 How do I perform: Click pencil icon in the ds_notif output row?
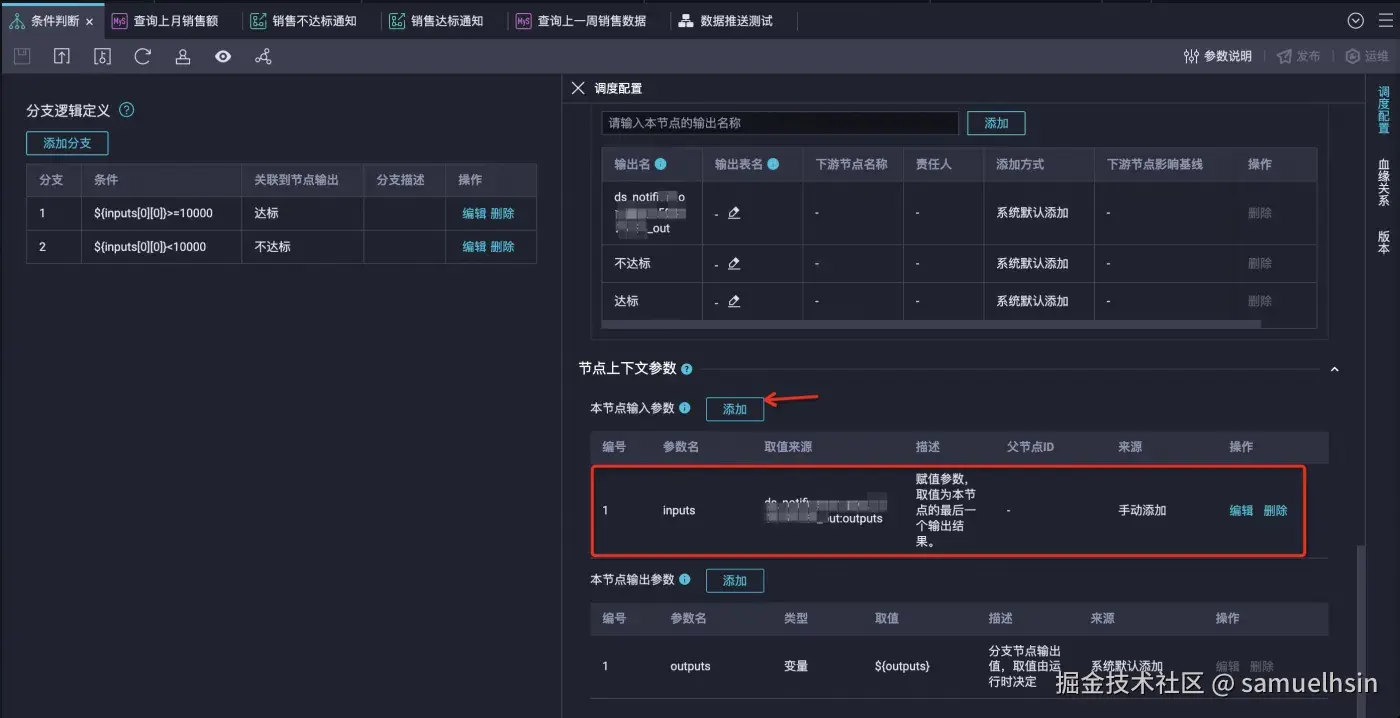click(x=734, y=213)
